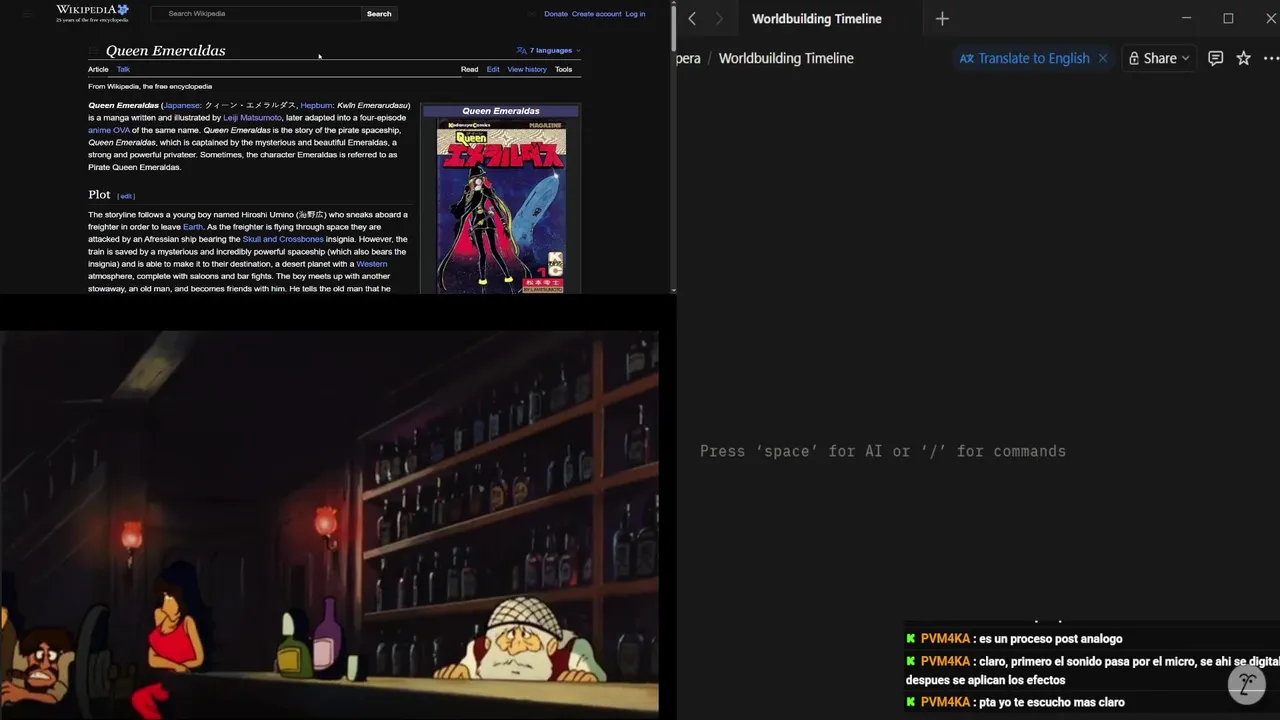Viewport: 1280px width, 720px height.
Task: Click the page title Queen Emeraldas
Action: 165,51
